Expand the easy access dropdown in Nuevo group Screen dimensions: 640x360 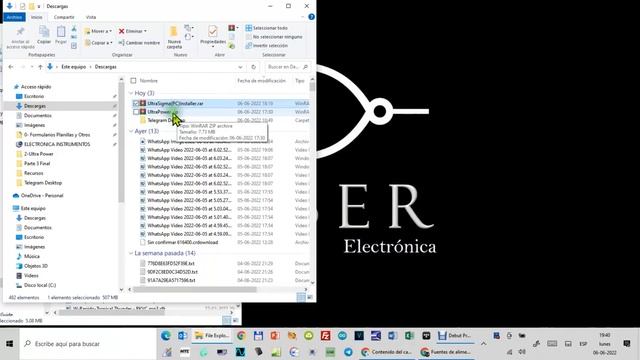click(189, 37)
